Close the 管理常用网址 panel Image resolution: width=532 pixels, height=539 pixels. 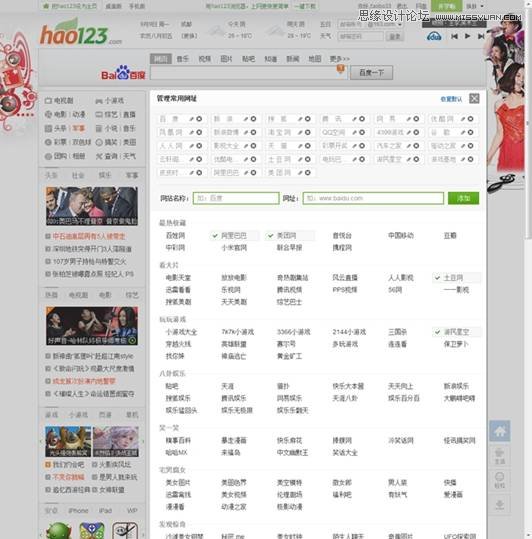pos(474,99)
